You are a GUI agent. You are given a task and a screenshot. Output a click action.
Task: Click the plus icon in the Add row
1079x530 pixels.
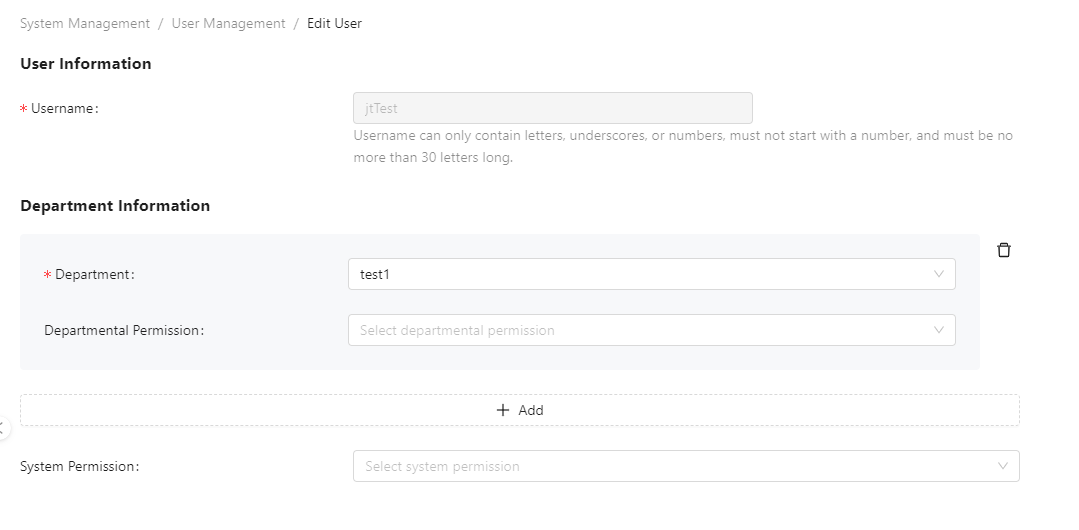coord(503,410)
